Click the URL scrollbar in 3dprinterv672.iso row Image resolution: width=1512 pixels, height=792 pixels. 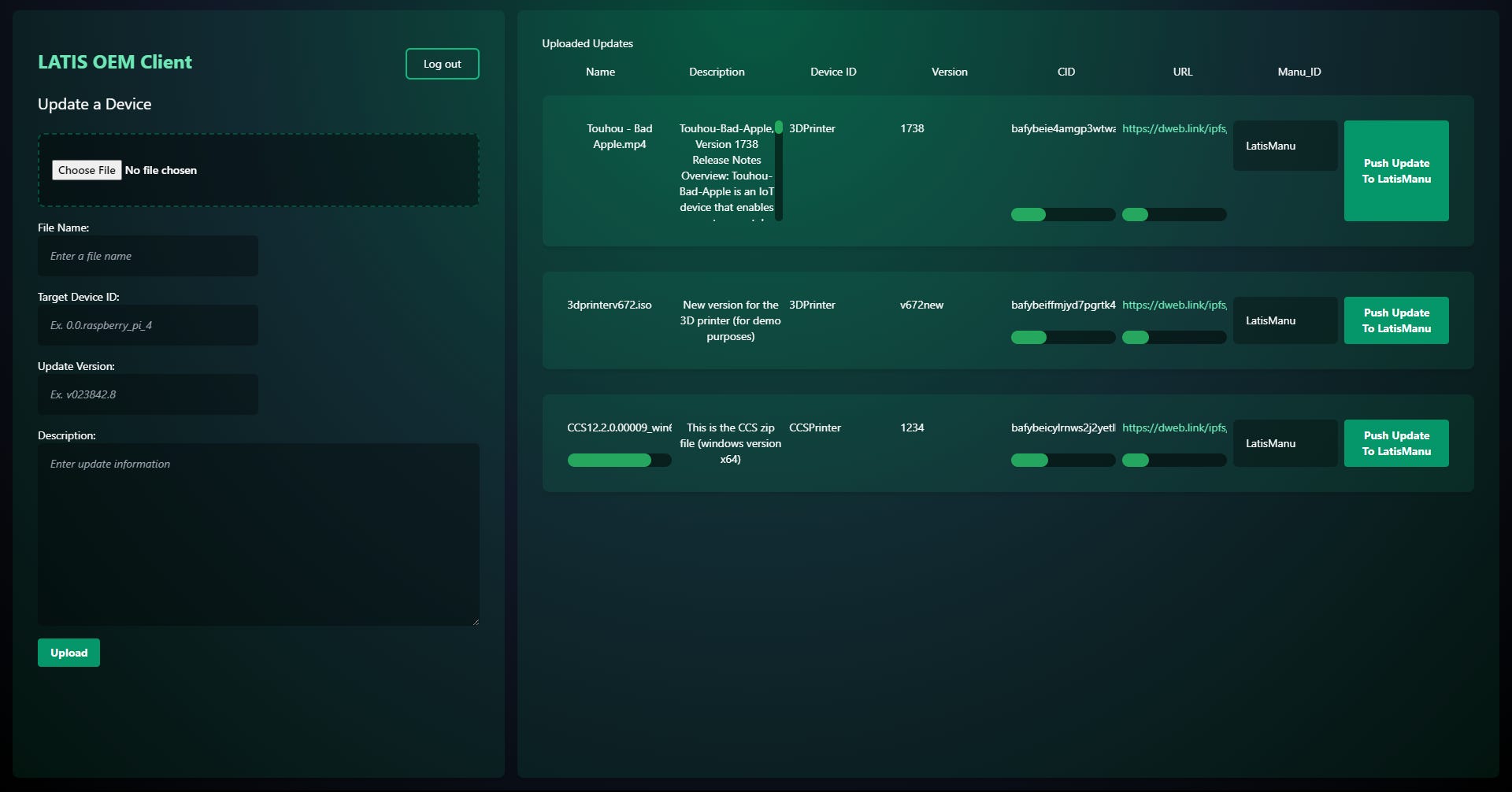coord(1136,338)
